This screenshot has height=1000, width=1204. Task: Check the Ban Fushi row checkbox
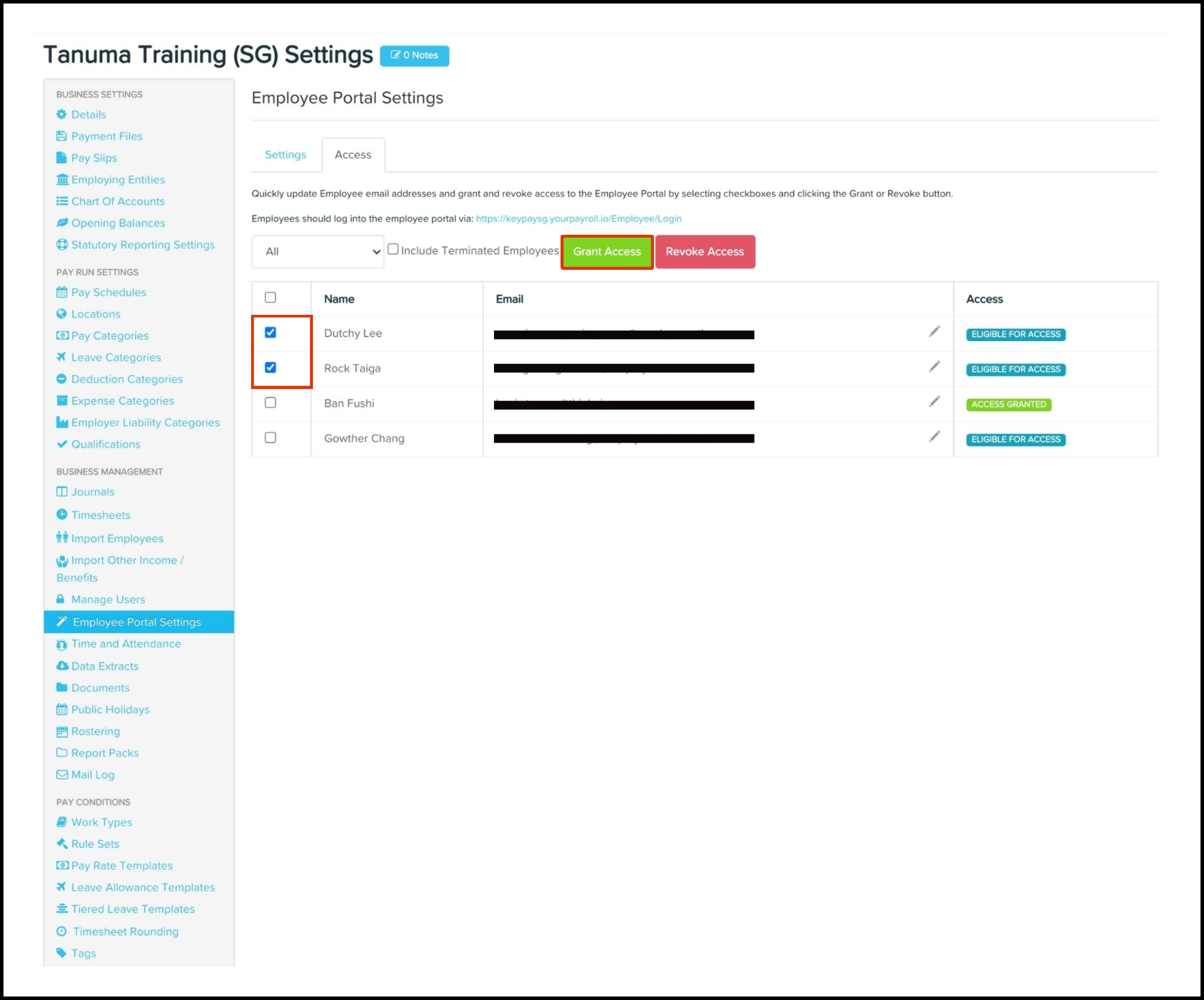[270, 403]
